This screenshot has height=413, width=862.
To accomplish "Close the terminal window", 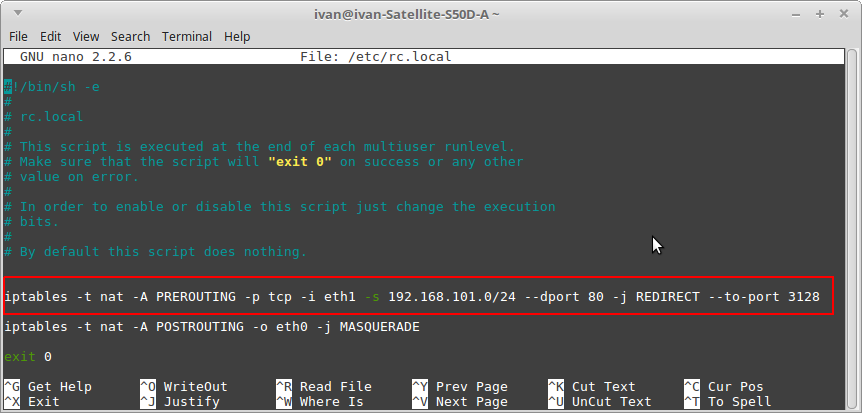I will 844,14.
